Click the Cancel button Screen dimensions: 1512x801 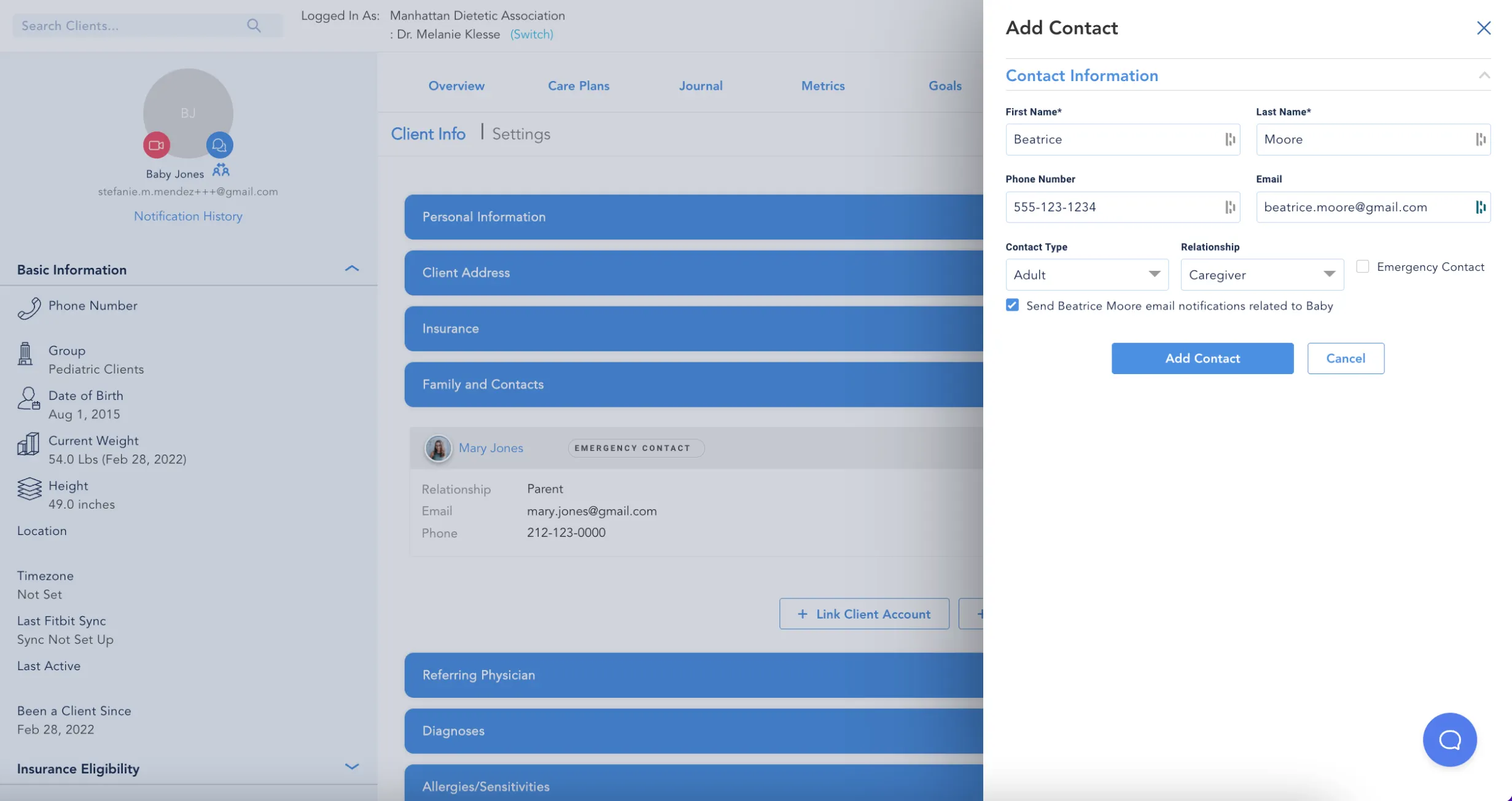tap(1346, 358)
